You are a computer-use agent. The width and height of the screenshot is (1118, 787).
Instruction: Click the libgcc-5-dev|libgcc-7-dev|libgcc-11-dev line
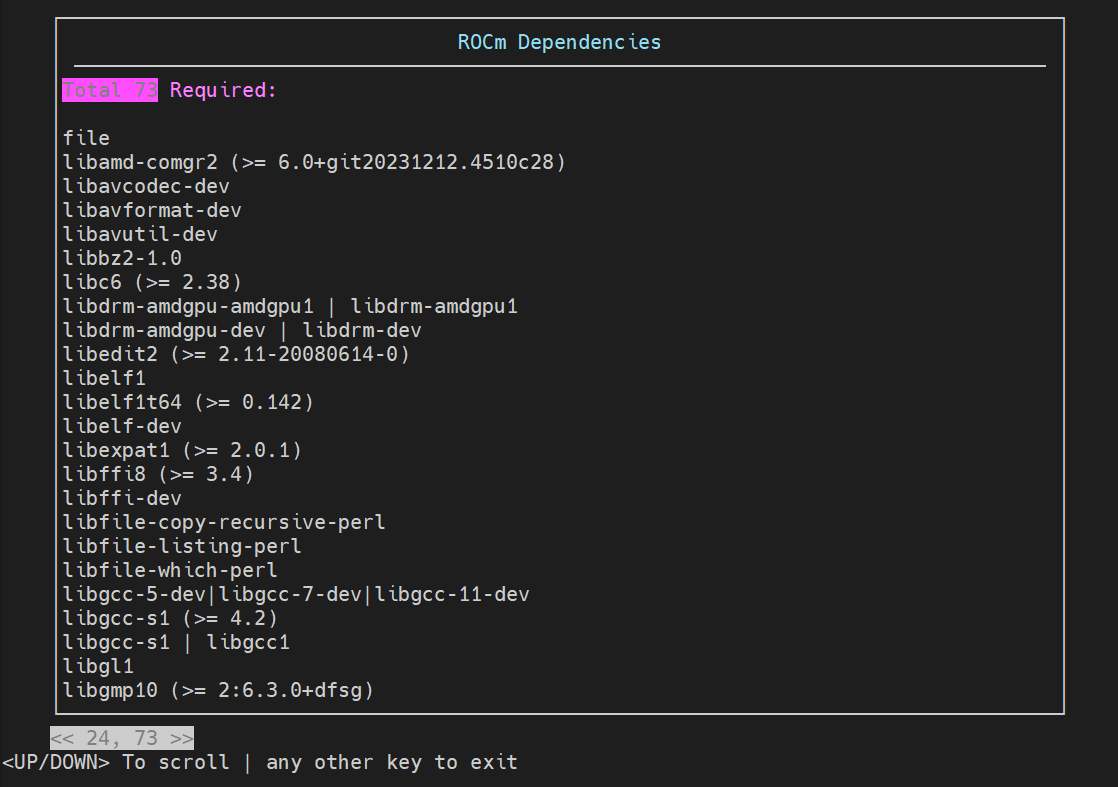pos(297,595)
